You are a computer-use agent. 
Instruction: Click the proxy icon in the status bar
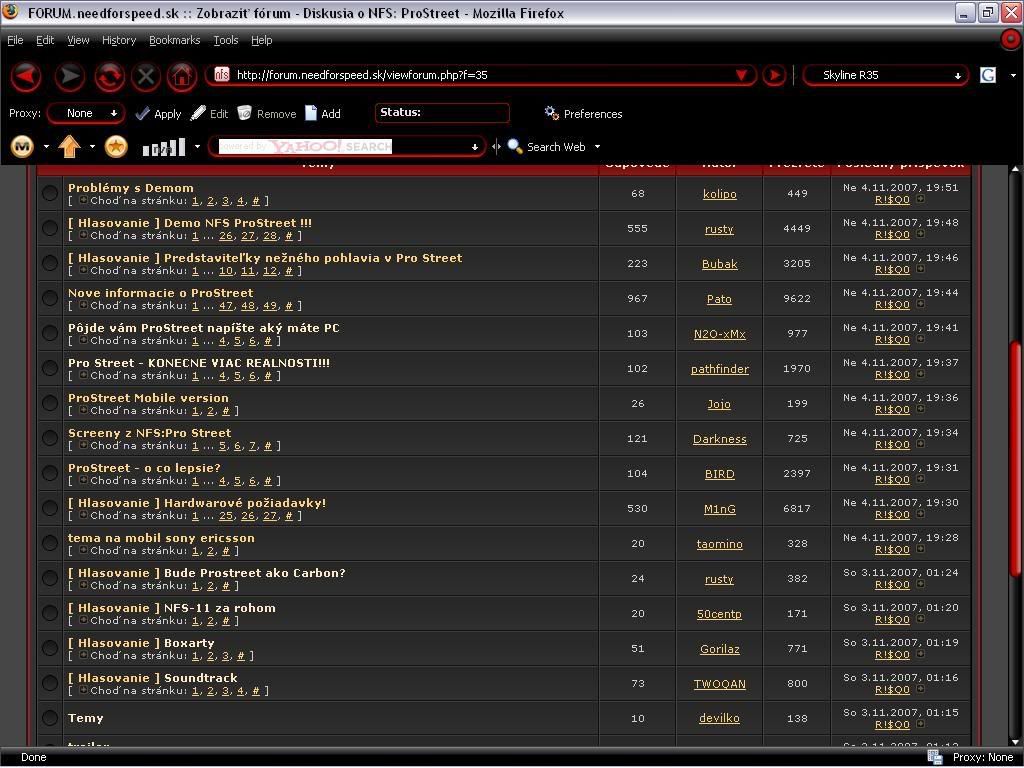point(935,758)
